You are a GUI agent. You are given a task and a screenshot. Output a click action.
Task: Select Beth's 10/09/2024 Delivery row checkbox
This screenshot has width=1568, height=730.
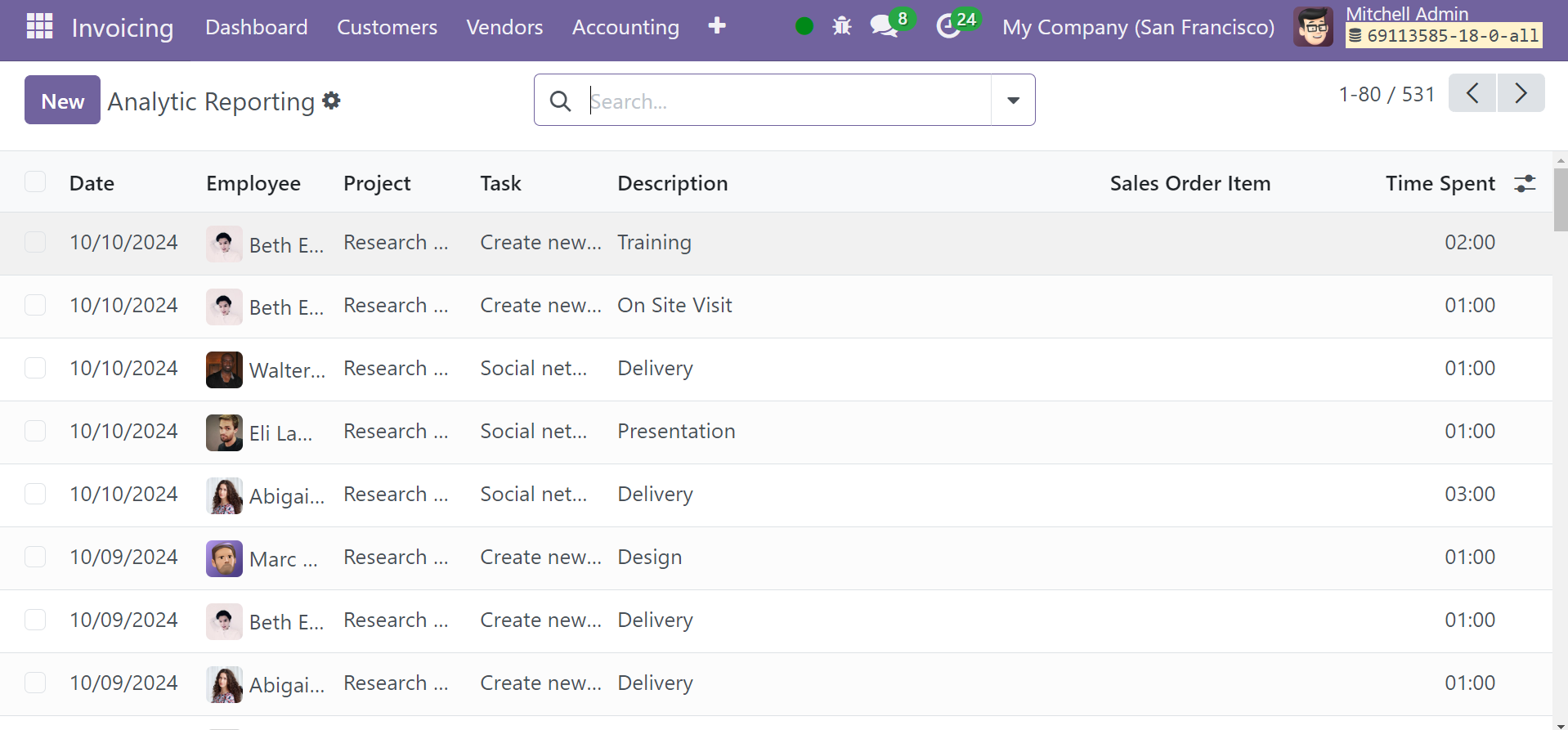point(35,620)
